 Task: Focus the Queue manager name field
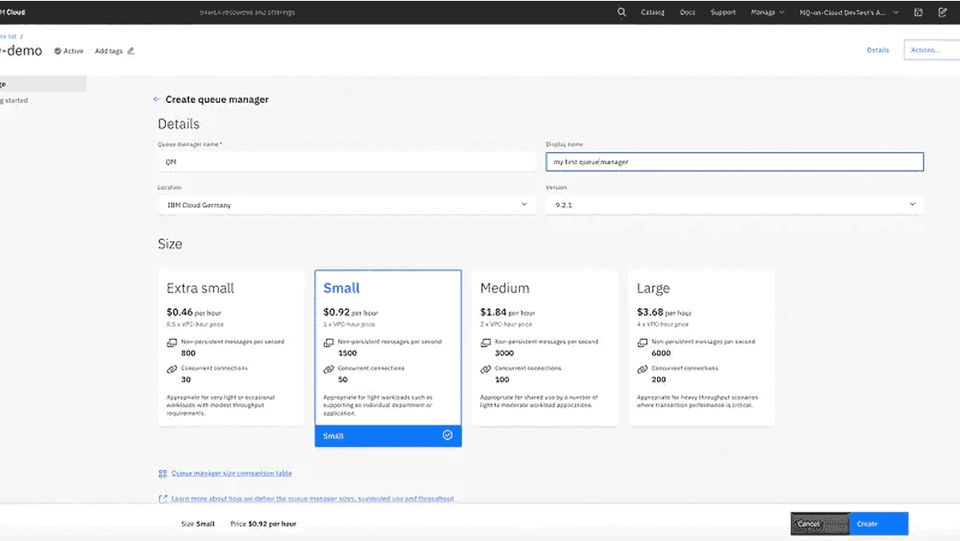click(347, 162)
